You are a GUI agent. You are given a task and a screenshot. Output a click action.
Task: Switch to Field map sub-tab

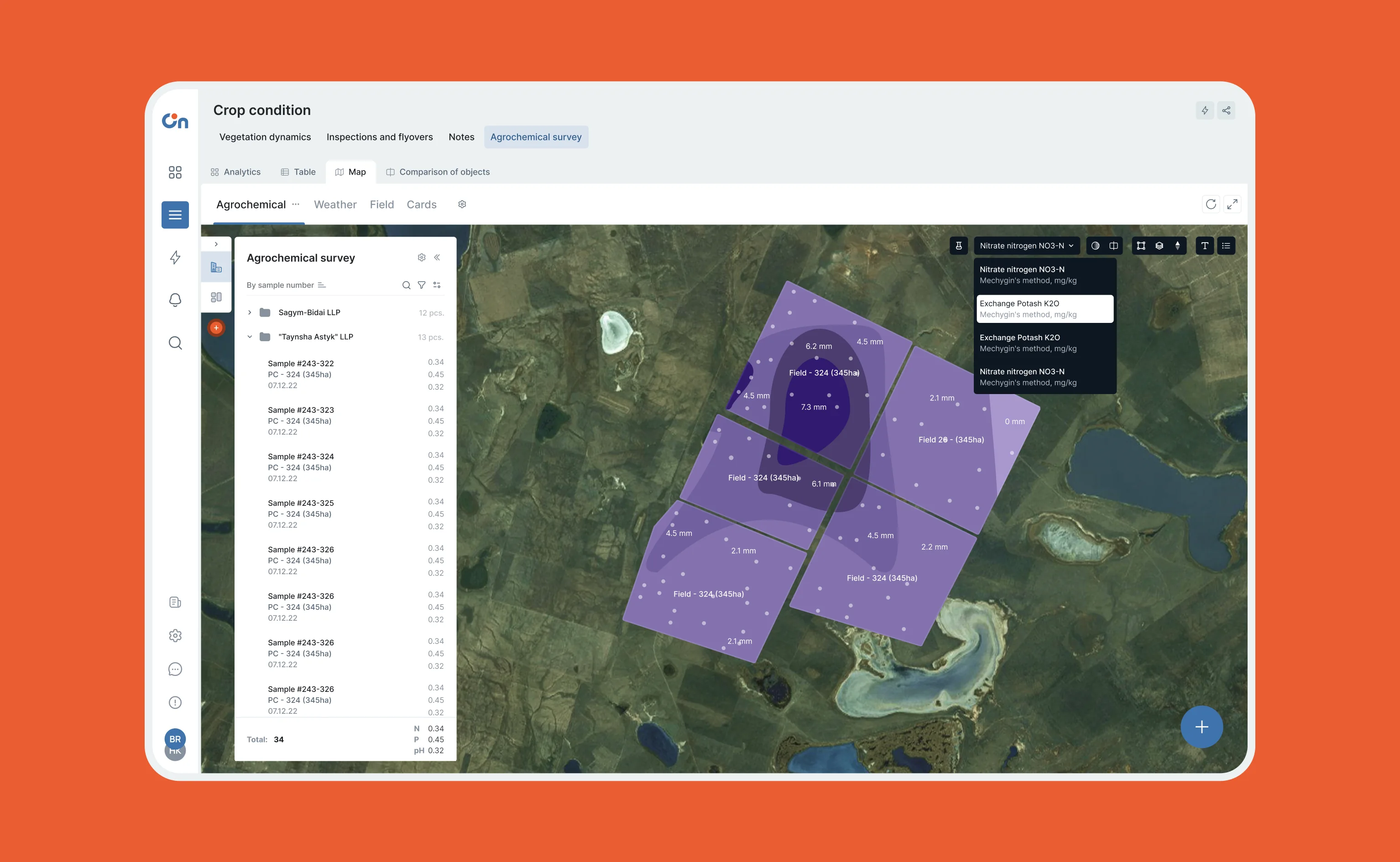pos(381,204)
